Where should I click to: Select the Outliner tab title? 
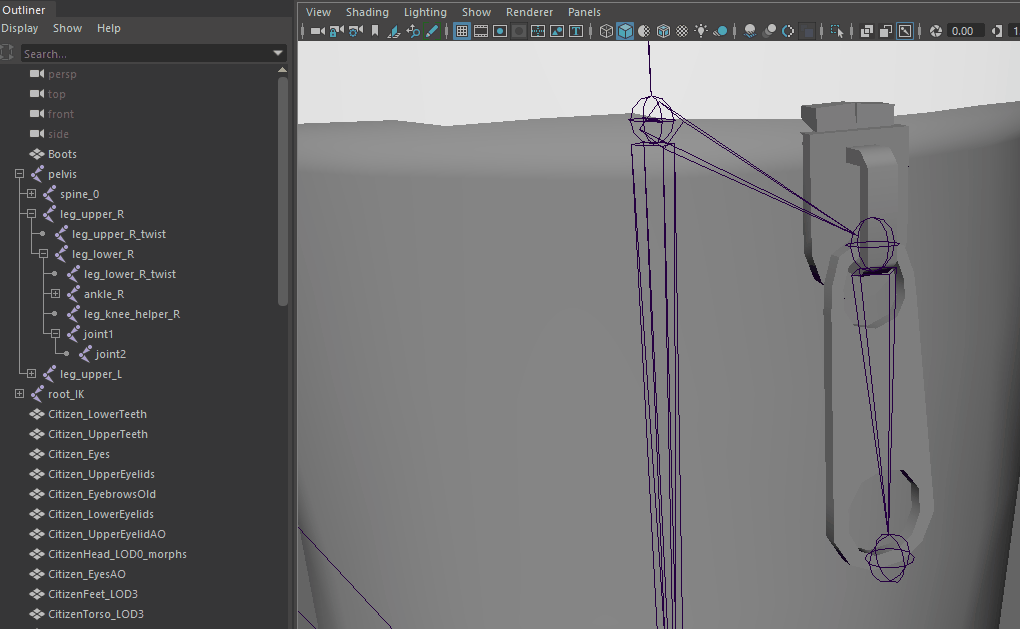point(24,10)
